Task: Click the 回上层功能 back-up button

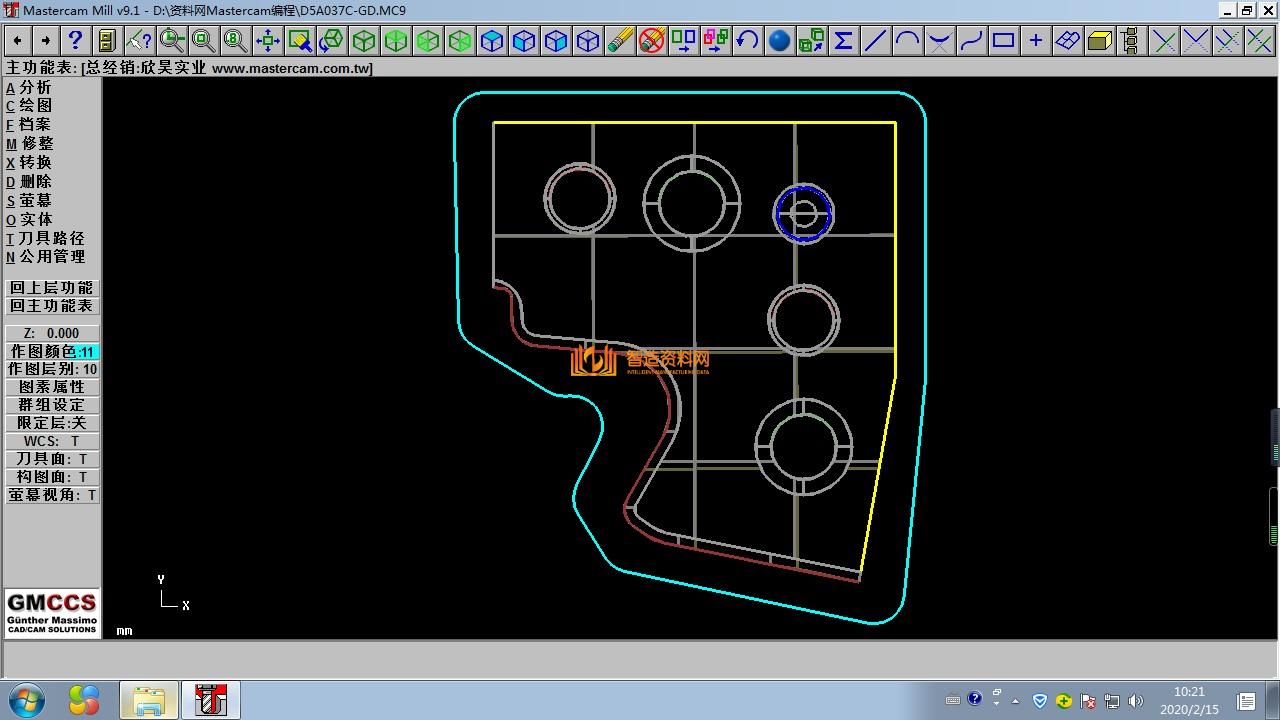Action: tap(52, 288)
